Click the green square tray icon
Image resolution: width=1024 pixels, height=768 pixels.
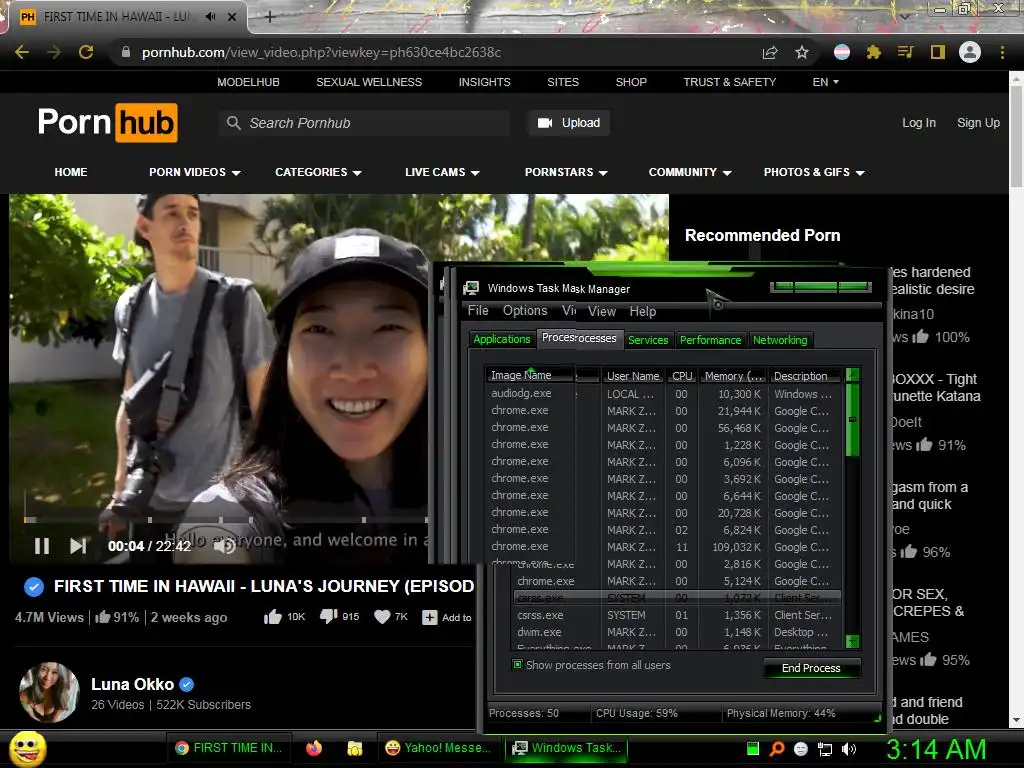click(x=752, y=749)
